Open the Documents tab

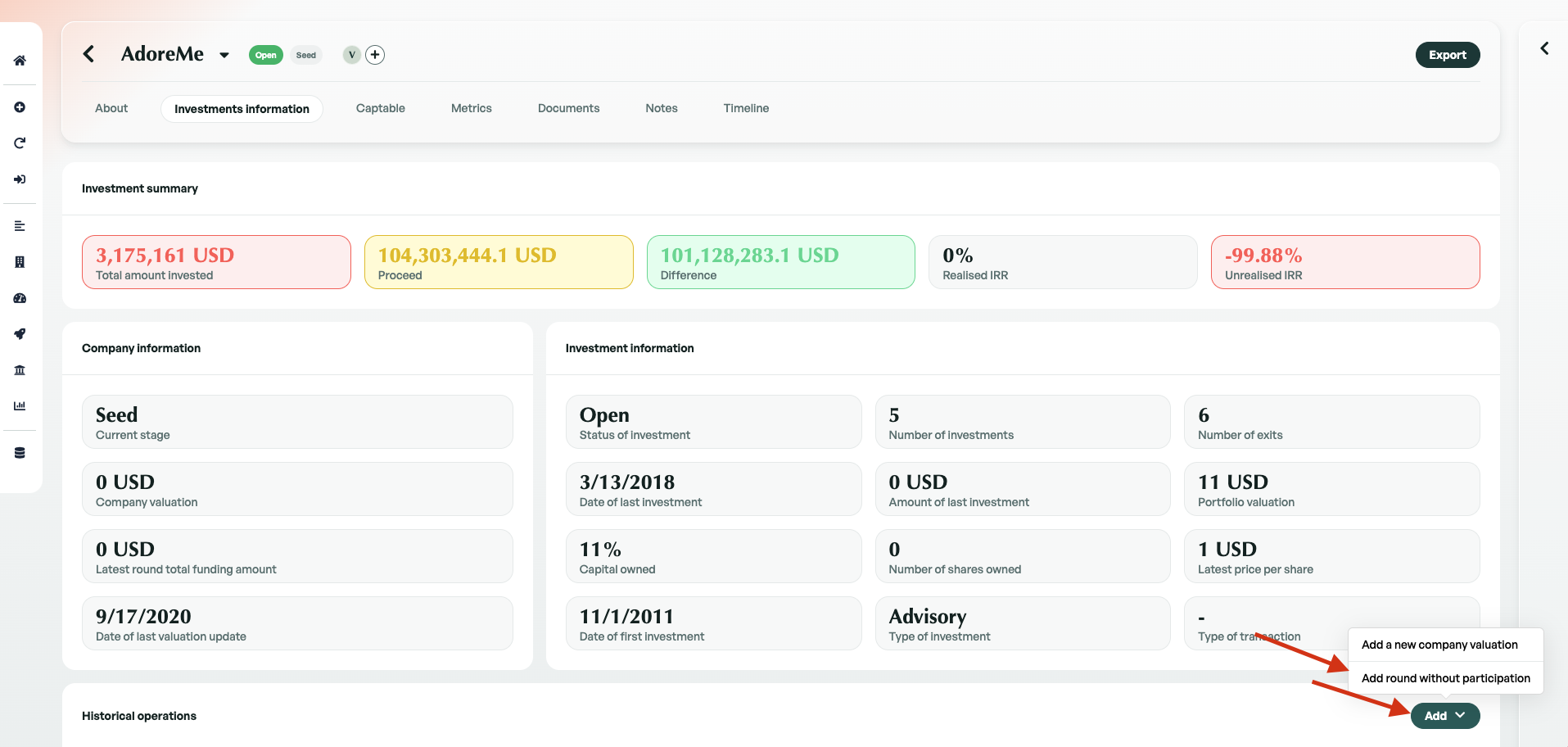568,108
